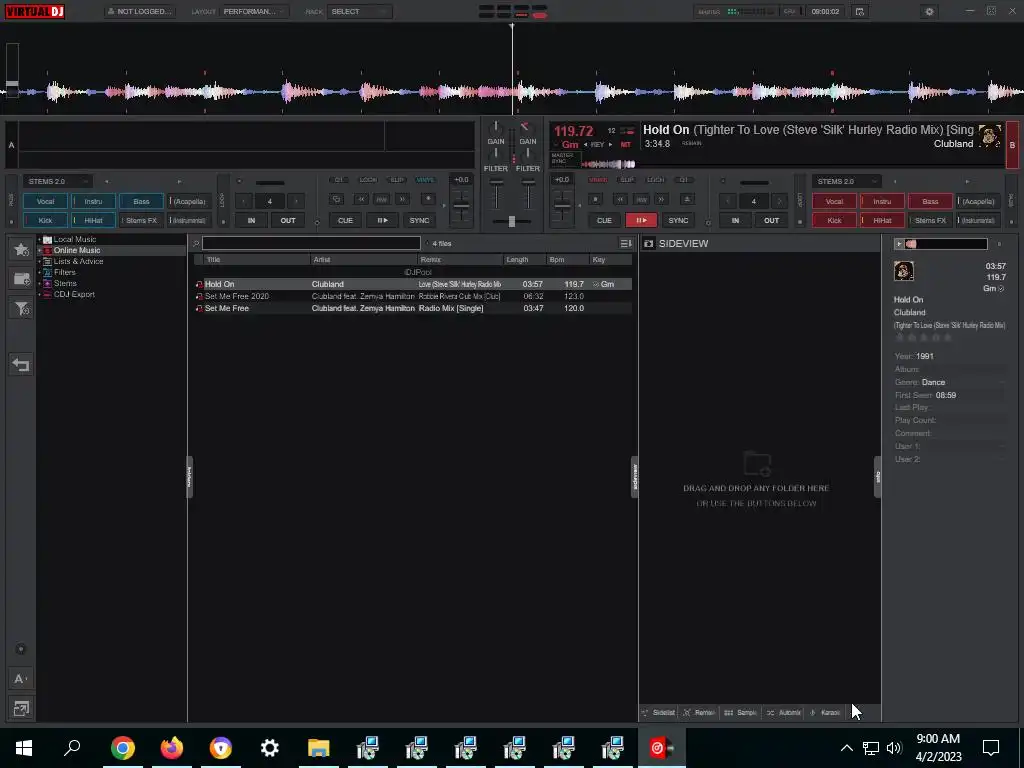Toggle the MT master tempo on deck B
Viewport: 1024px width, 768px height.
tap(626, 144)
